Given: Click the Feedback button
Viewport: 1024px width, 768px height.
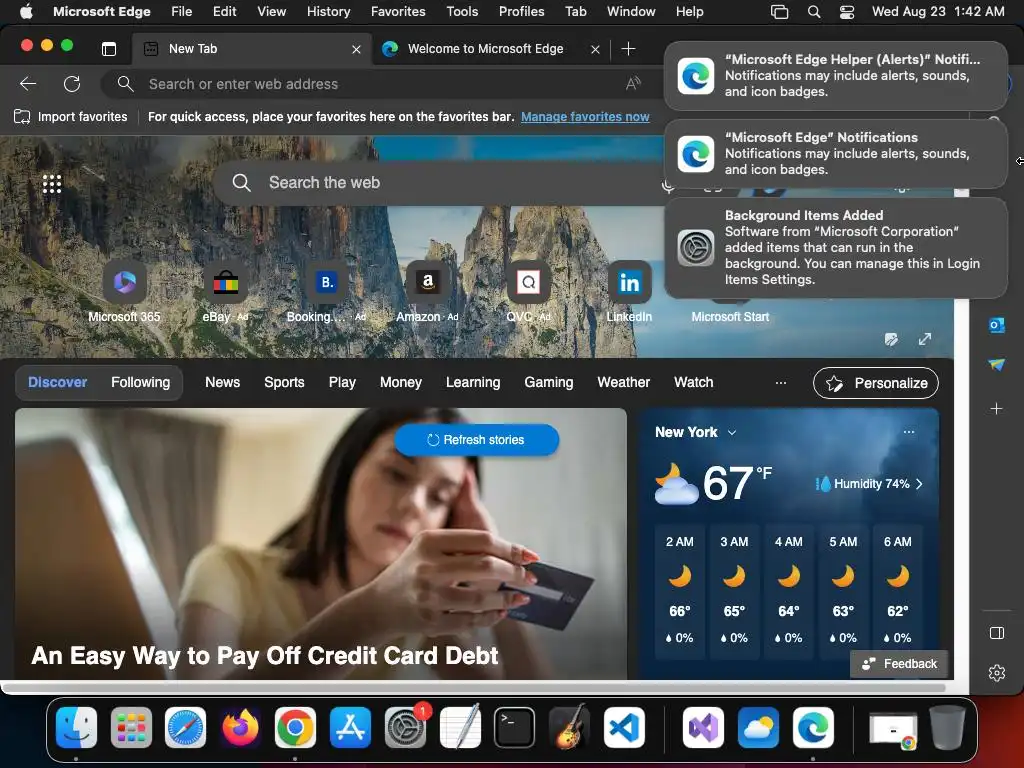Looking at the screenshot, I should (899, 664).
